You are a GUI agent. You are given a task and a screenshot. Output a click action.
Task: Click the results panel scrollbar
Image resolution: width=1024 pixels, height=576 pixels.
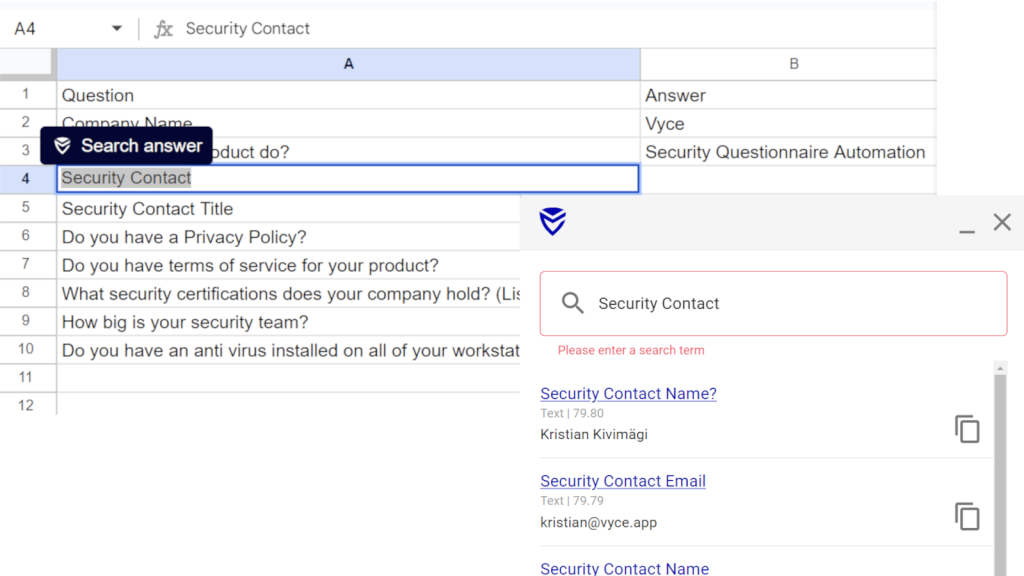pyautogui.click(x=1000, y=475)
